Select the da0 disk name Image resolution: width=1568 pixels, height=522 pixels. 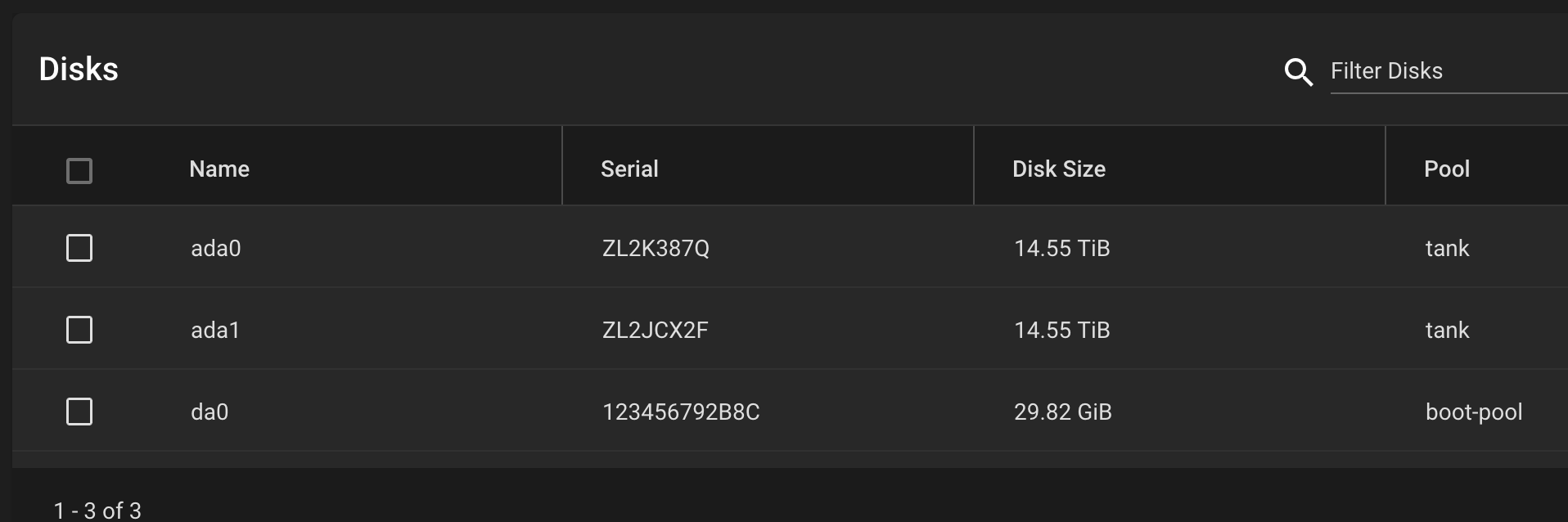tap(210, 412)
